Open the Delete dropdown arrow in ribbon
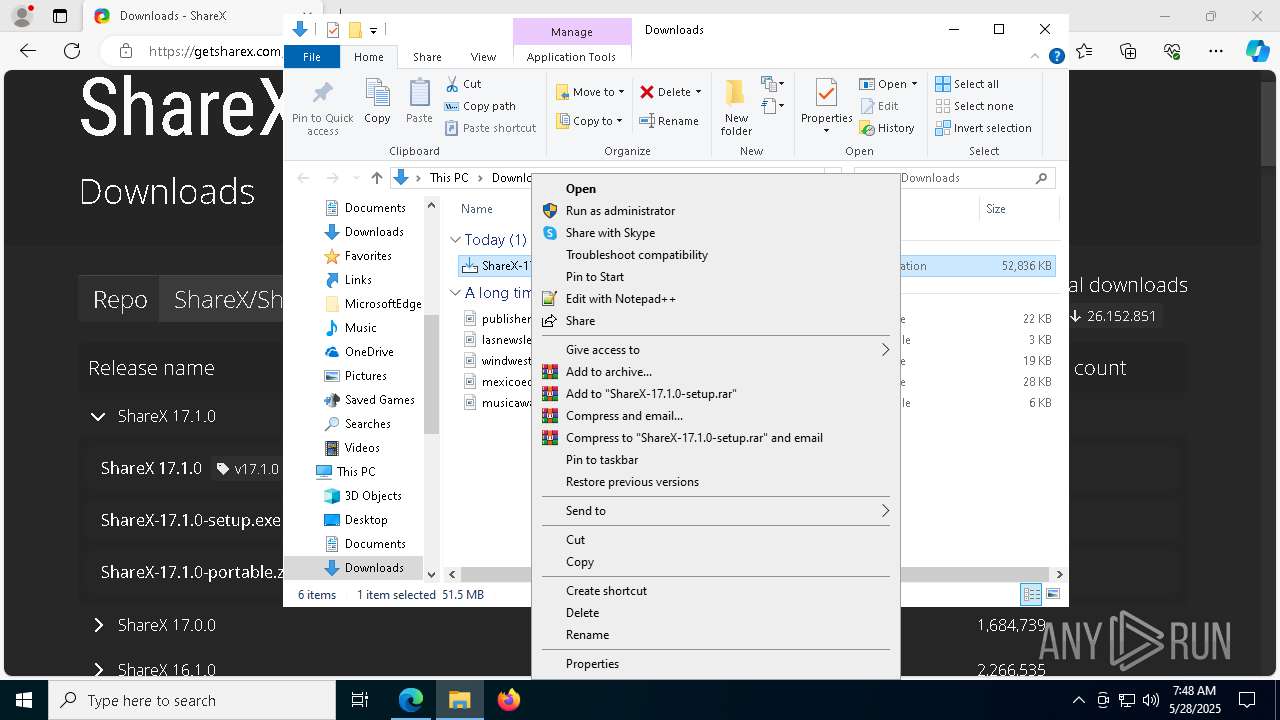The height and width of the screenshot is (720, 1280). pos(698,92)
